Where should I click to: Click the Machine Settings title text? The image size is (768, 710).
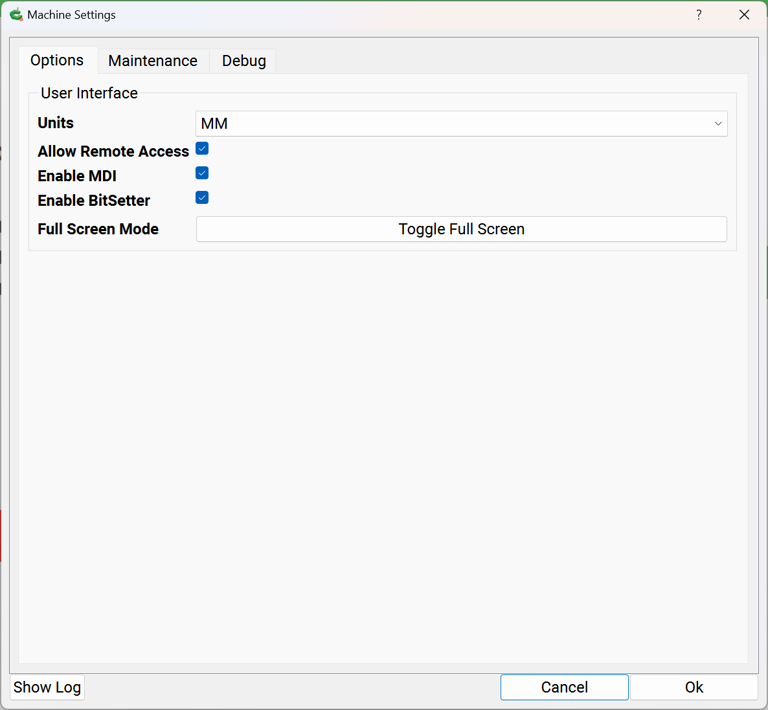(71, 15)
